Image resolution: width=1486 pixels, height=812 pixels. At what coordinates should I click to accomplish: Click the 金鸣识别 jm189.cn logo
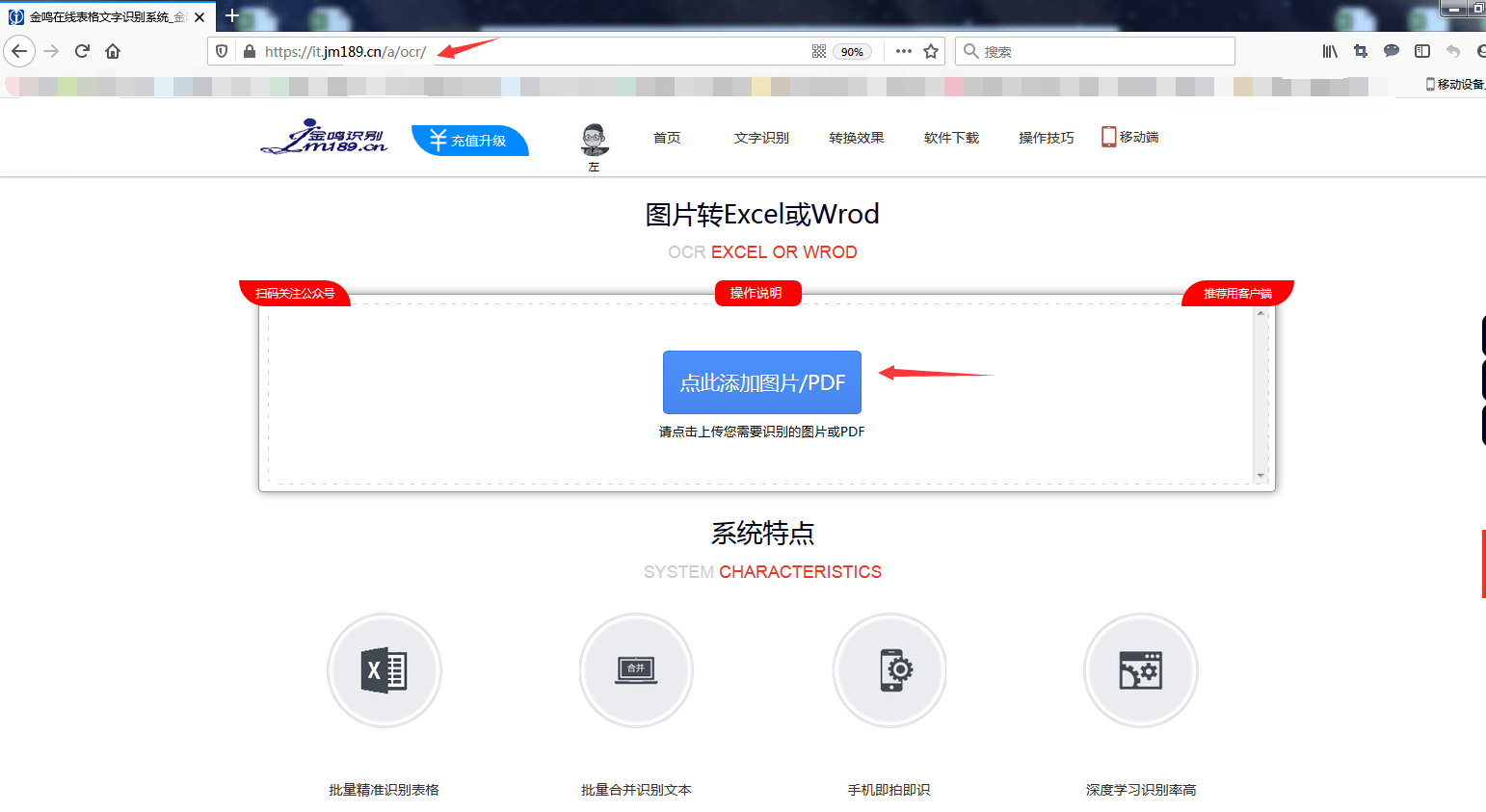point(324,137)
